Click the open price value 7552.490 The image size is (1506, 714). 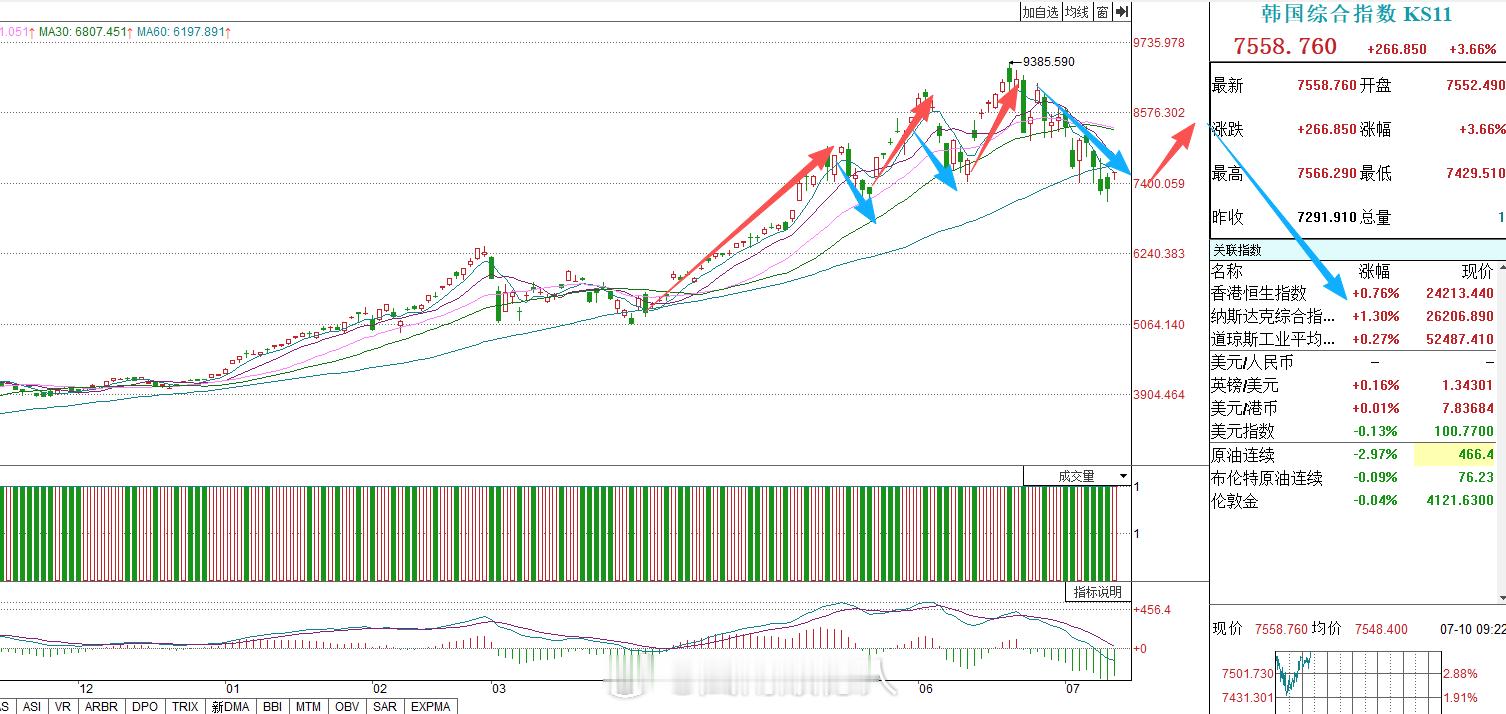point(1475,86)
